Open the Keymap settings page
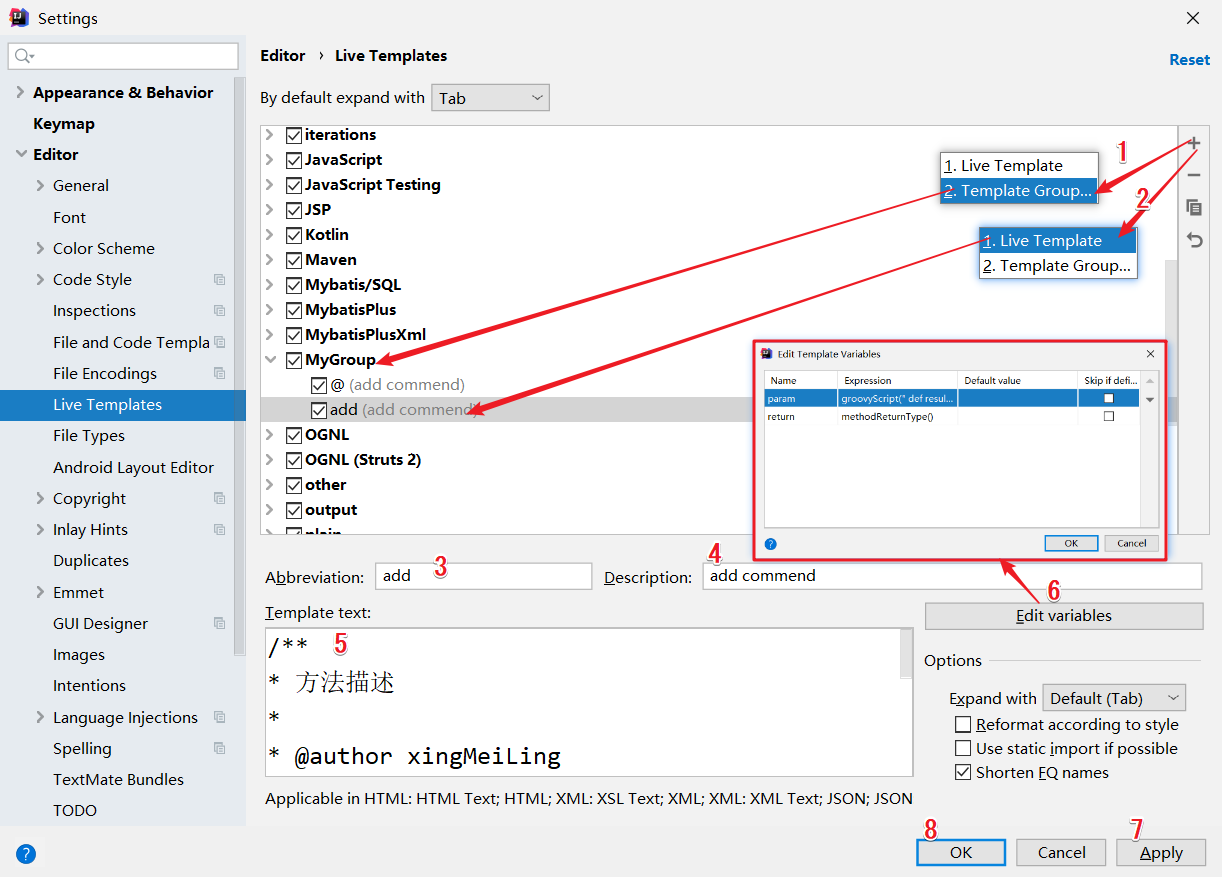1222x877 pixels. click(64, 123)
